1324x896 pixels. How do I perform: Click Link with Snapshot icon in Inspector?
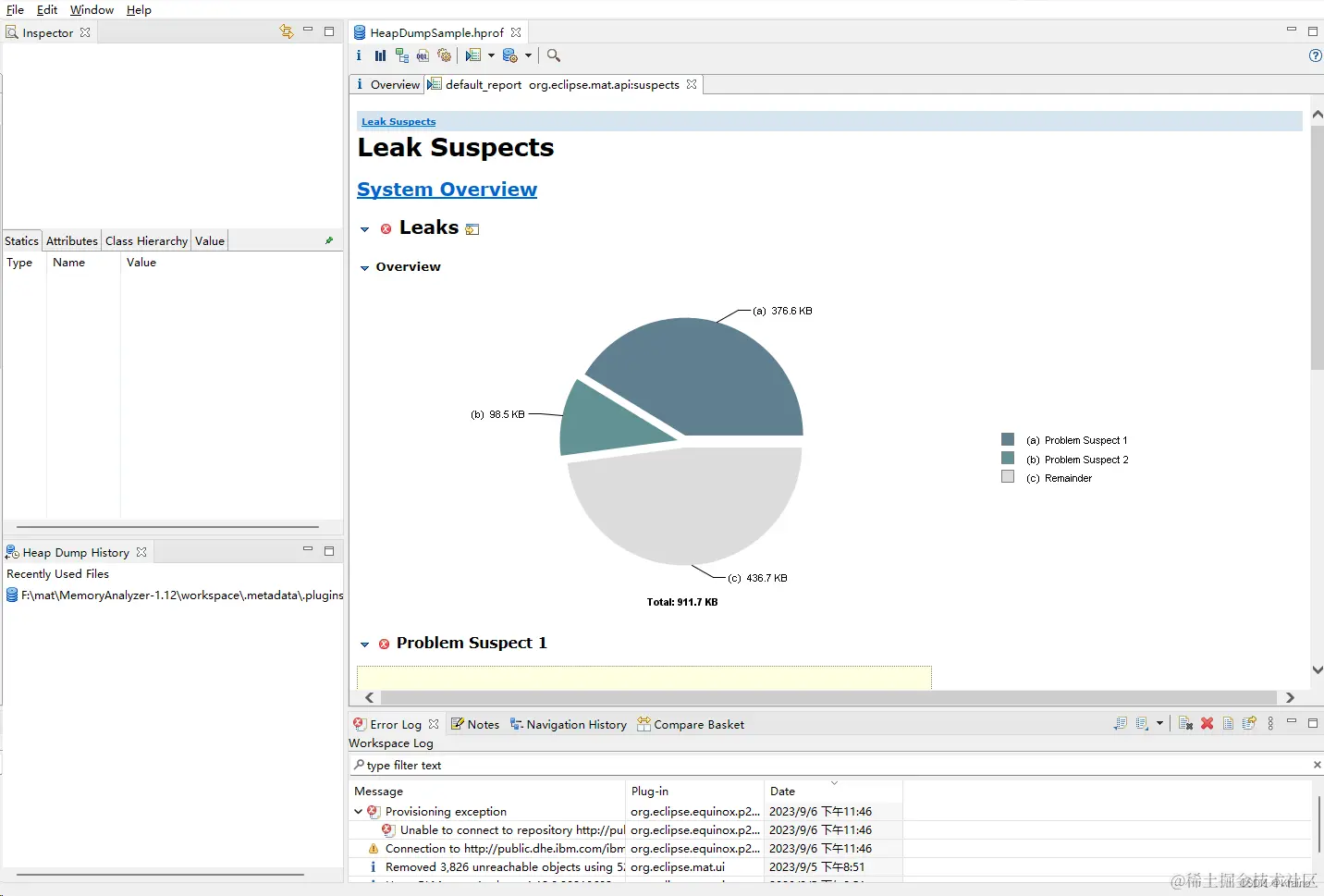[287, 31]
